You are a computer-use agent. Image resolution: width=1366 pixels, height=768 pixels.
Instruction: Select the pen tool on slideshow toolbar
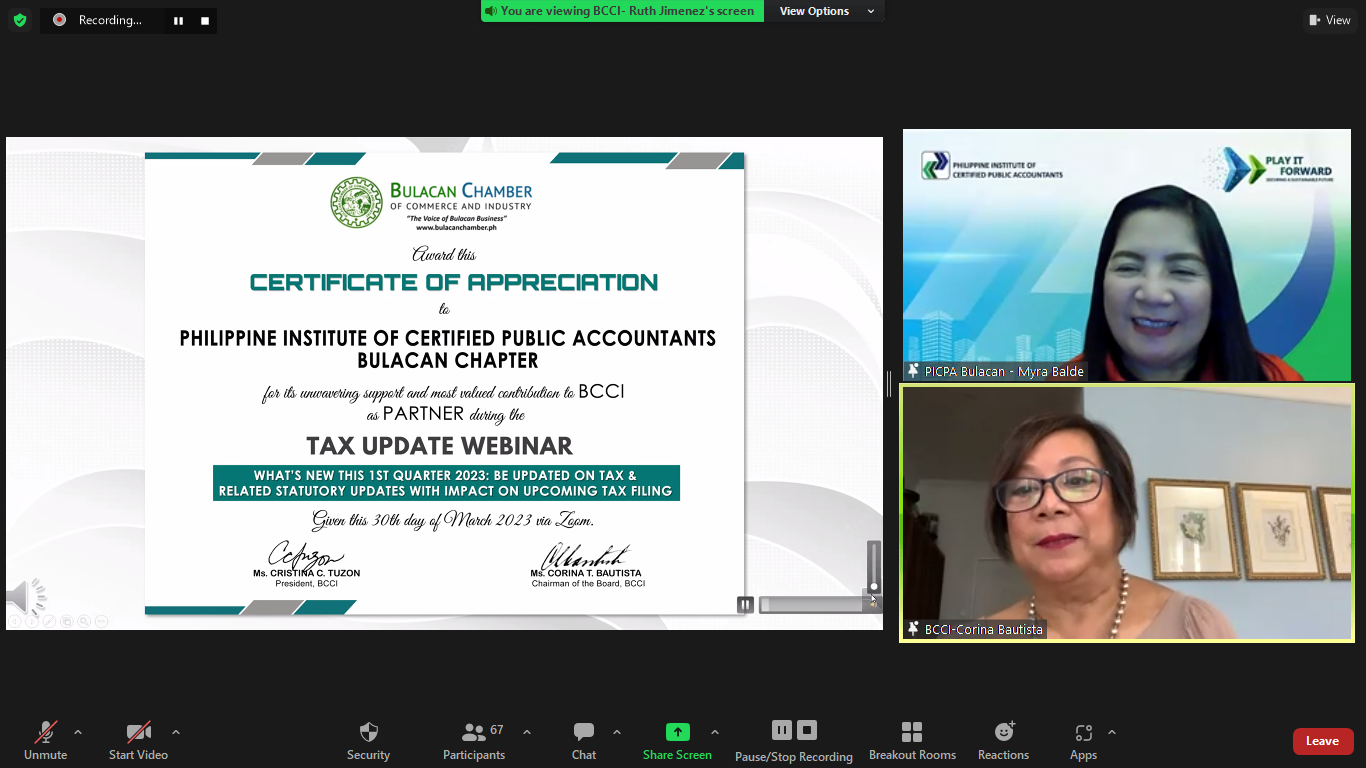click(x=49, y=621)
